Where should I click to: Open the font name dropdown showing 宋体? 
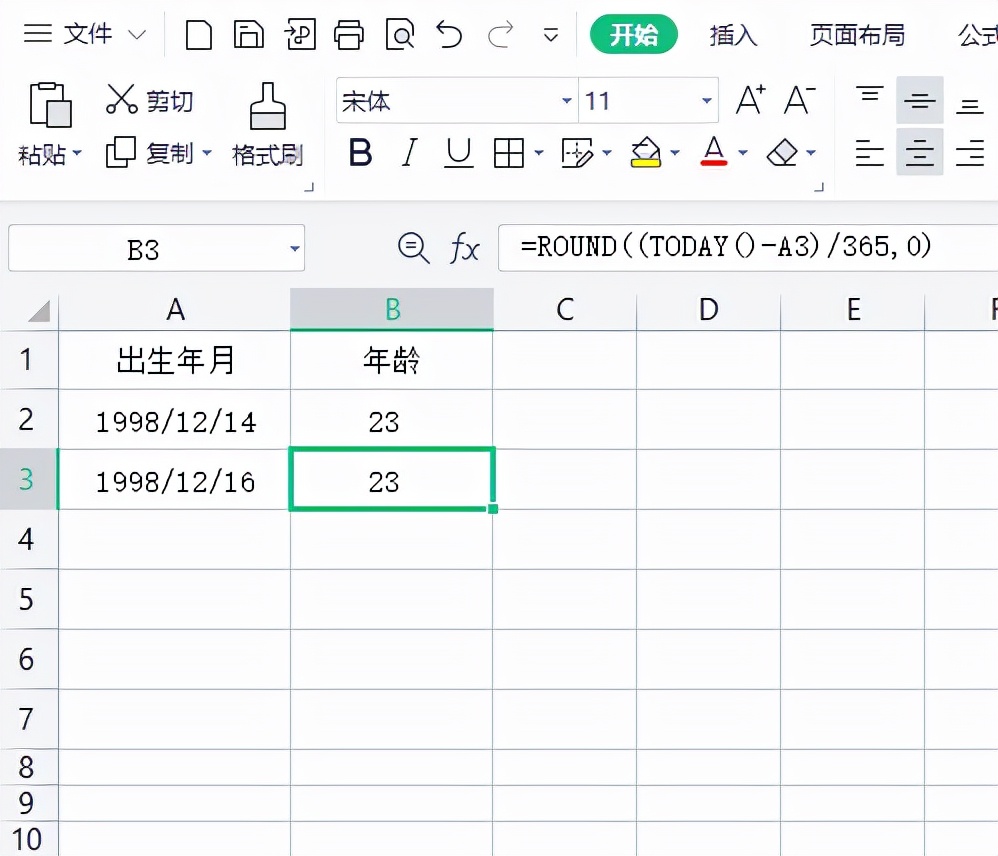click(x=566, y=101)
